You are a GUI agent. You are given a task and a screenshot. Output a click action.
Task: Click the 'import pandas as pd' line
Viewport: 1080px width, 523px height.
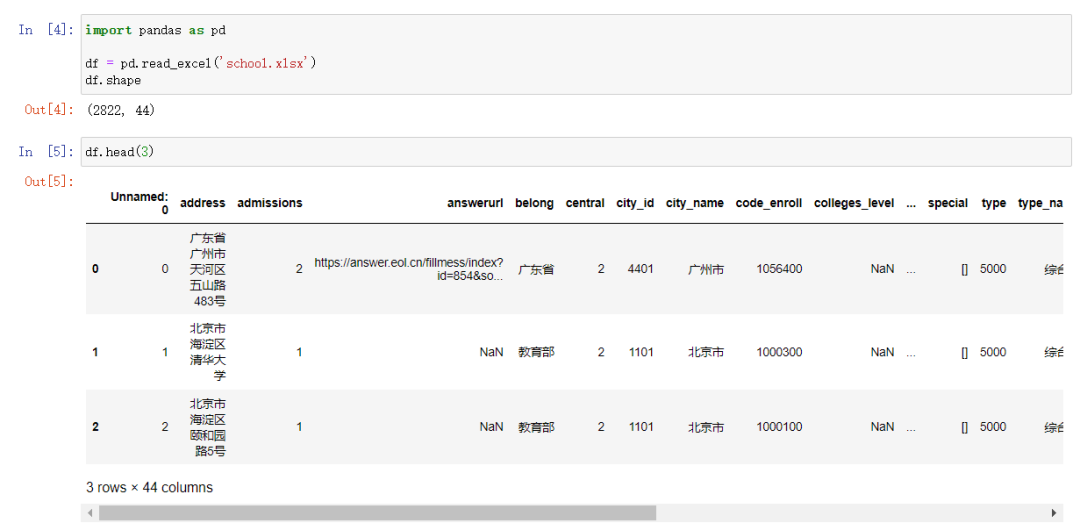click(156, 30)
